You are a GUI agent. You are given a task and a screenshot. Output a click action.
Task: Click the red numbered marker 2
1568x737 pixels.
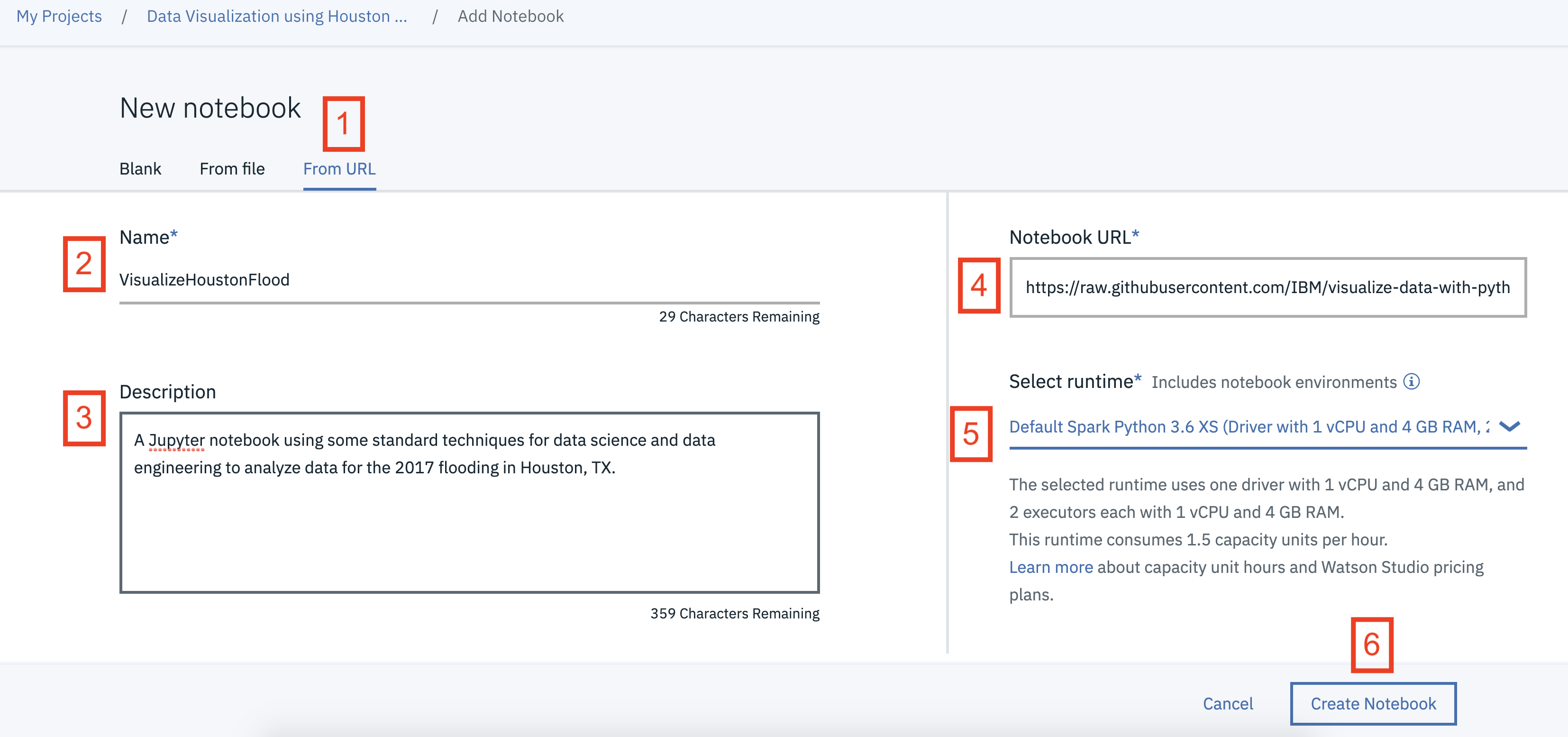[84, 264]
